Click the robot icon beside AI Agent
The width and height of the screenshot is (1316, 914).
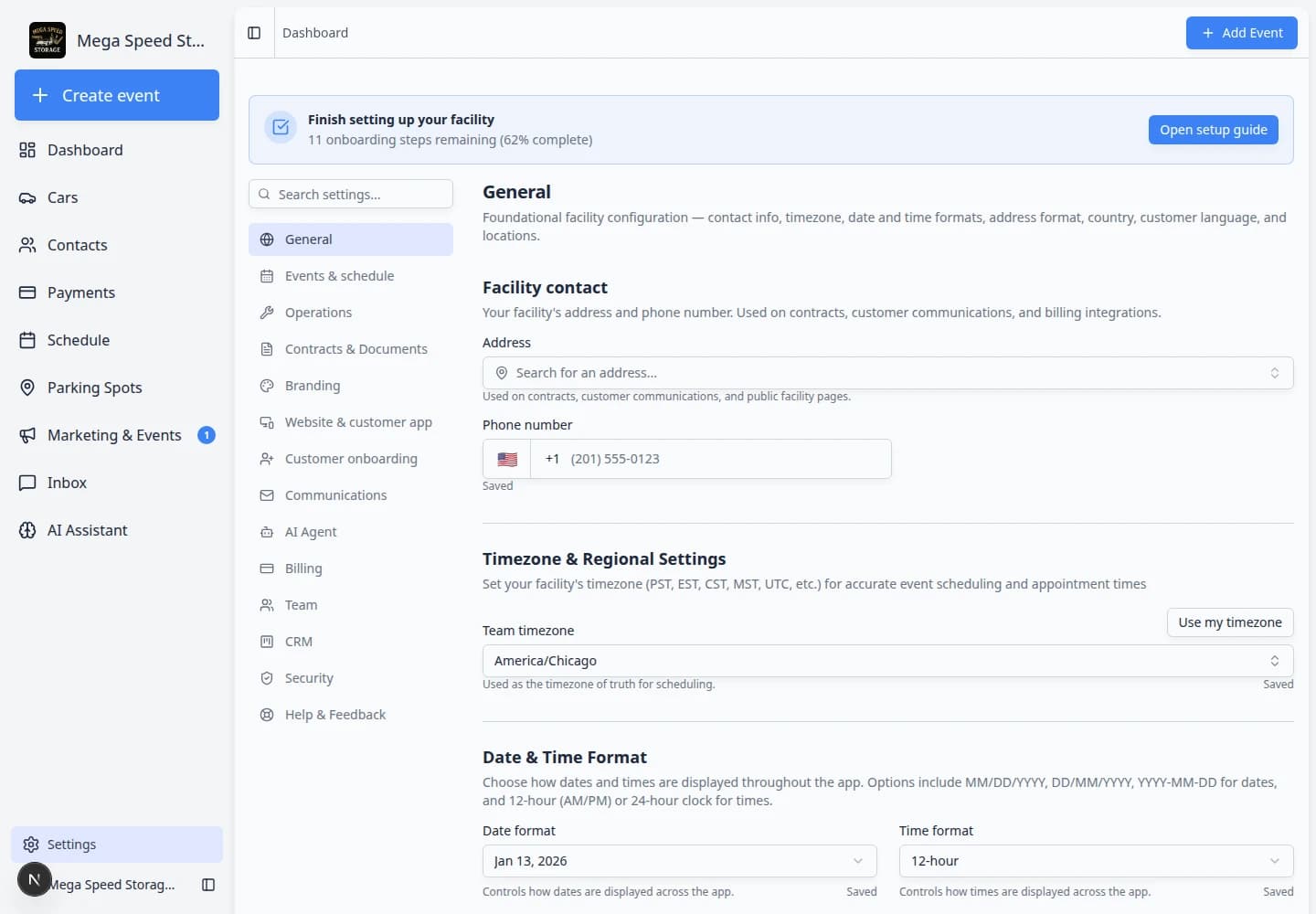coord(267,532)
